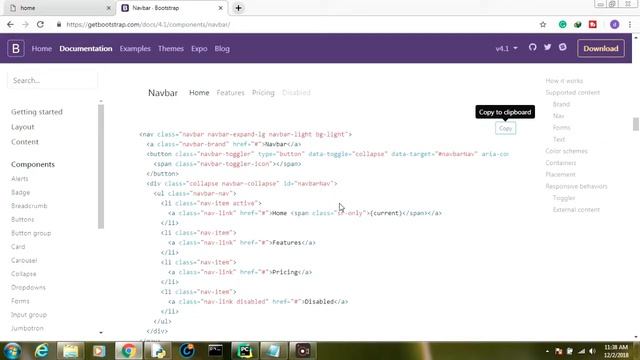Jump to Color schemes section

(567, 151)
